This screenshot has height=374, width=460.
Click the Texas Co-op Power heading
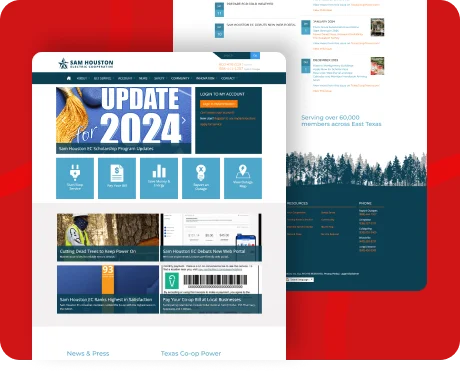pos(191,353)
